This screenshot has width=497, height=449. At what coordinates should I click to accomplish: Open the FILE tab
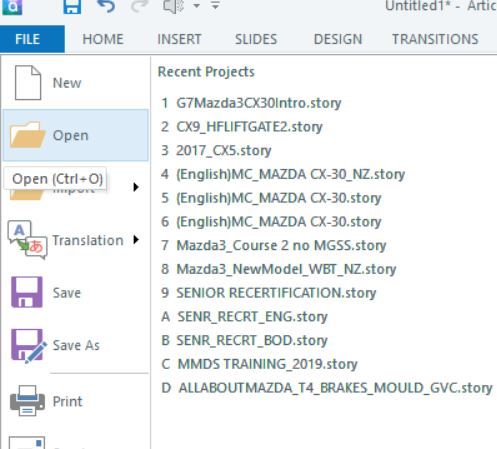coord(32,39)
